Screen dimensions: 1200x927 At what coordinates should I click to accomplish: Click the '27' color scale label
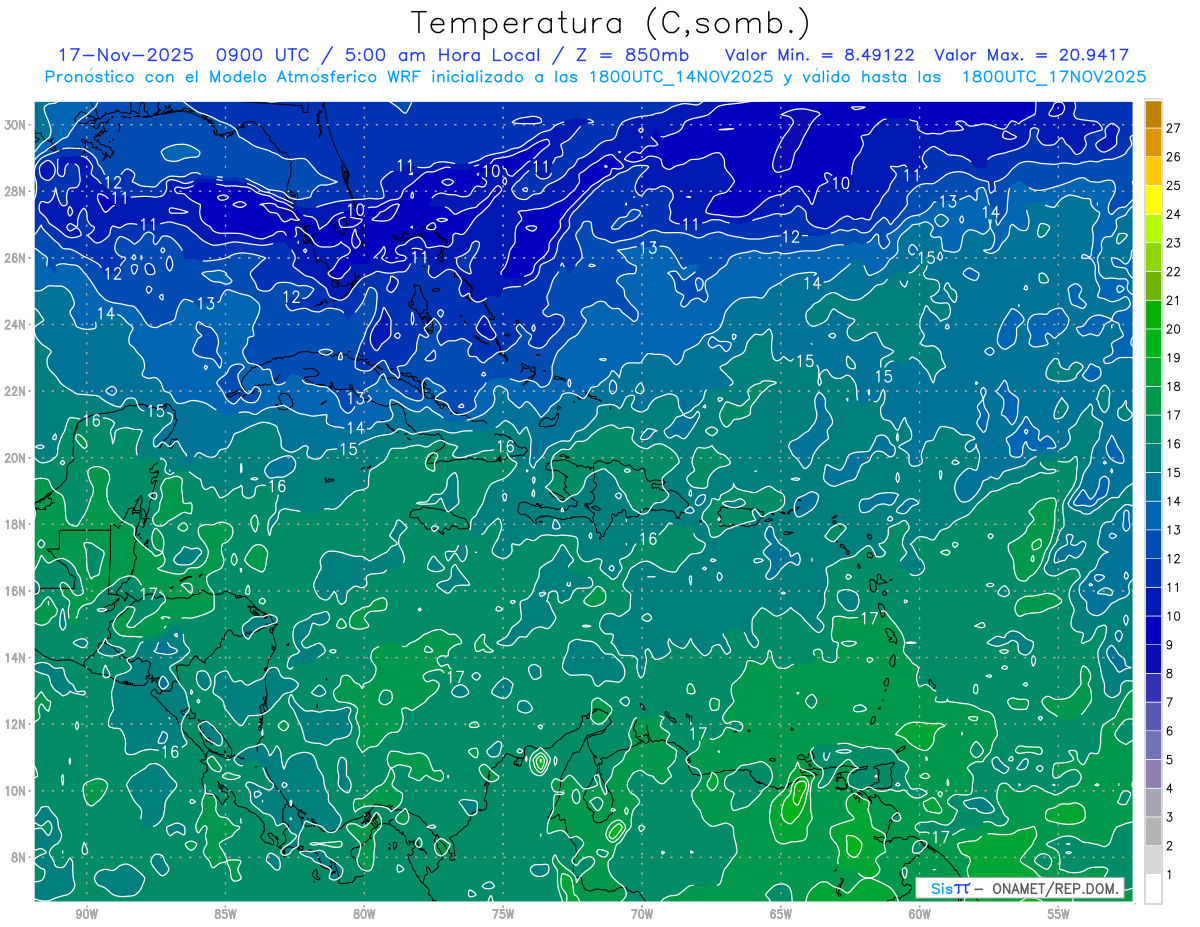click(x=1174, y=128)
